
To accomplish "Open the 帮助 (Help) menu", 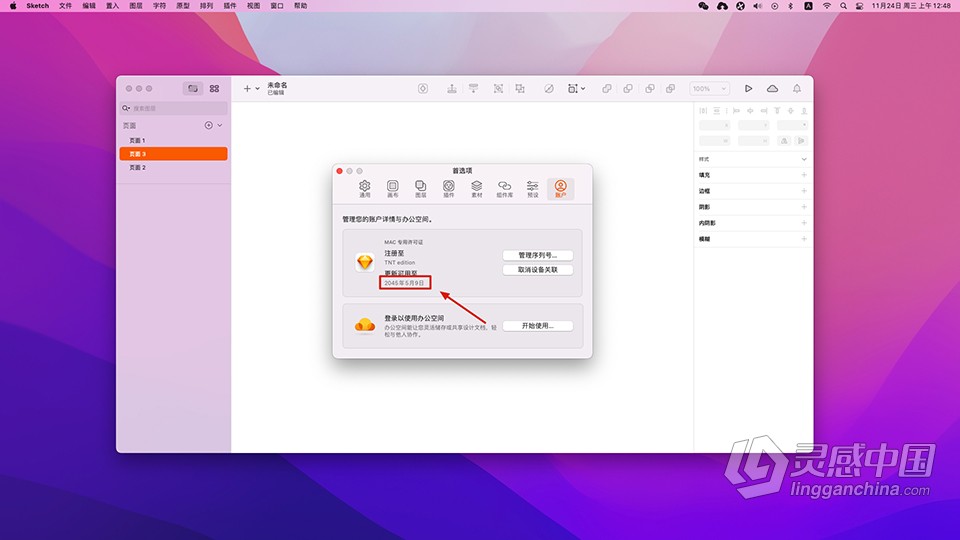I will 301,6.
